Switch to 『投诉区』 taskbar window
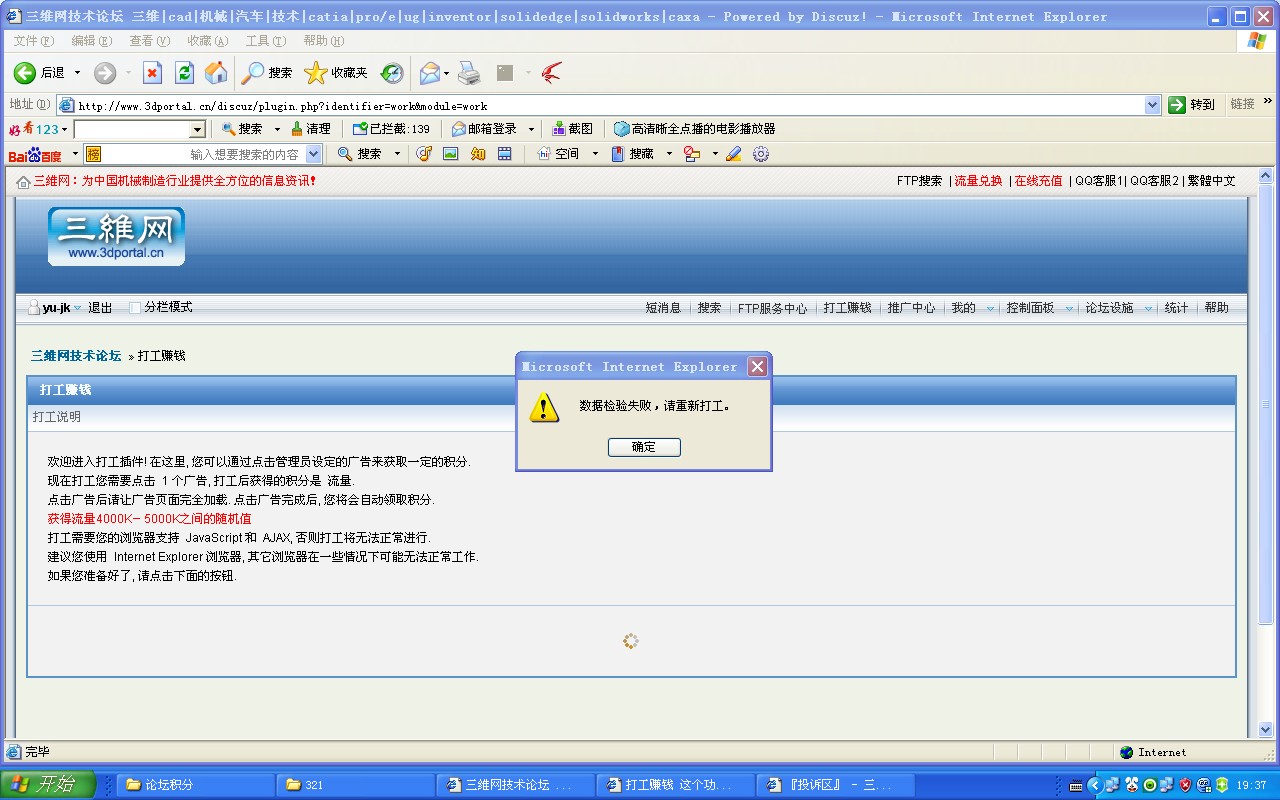Screen dimensions: 1280x800 [836, 785]
